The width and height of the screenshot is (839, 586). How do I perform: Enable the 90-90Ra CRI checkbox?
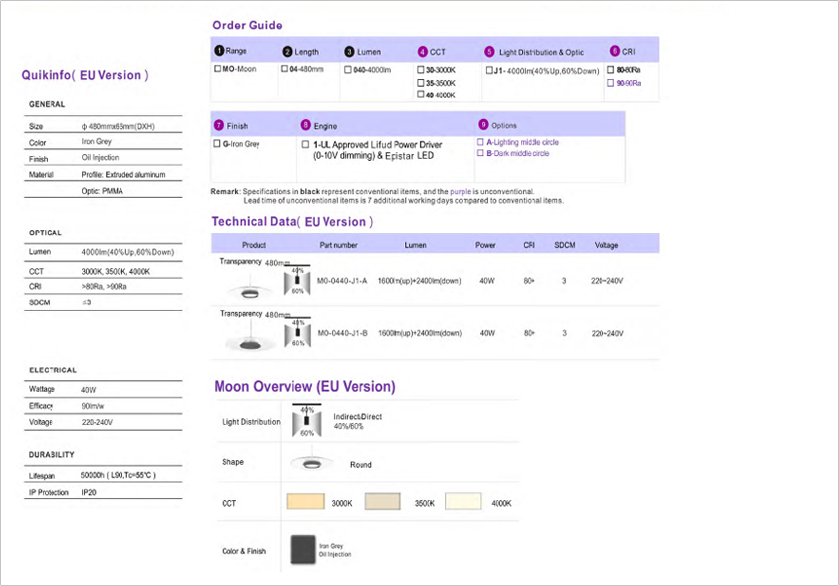click(611, 83)
